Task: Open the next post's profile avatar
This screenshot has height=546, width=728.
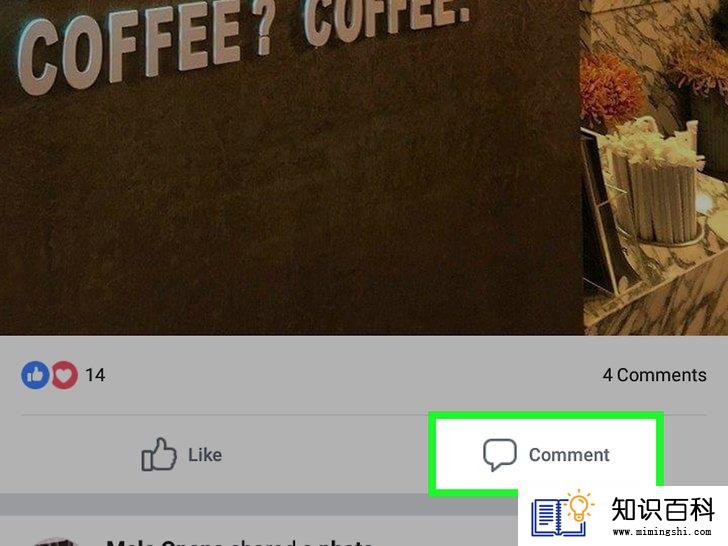Action: [x=55, y=542]
